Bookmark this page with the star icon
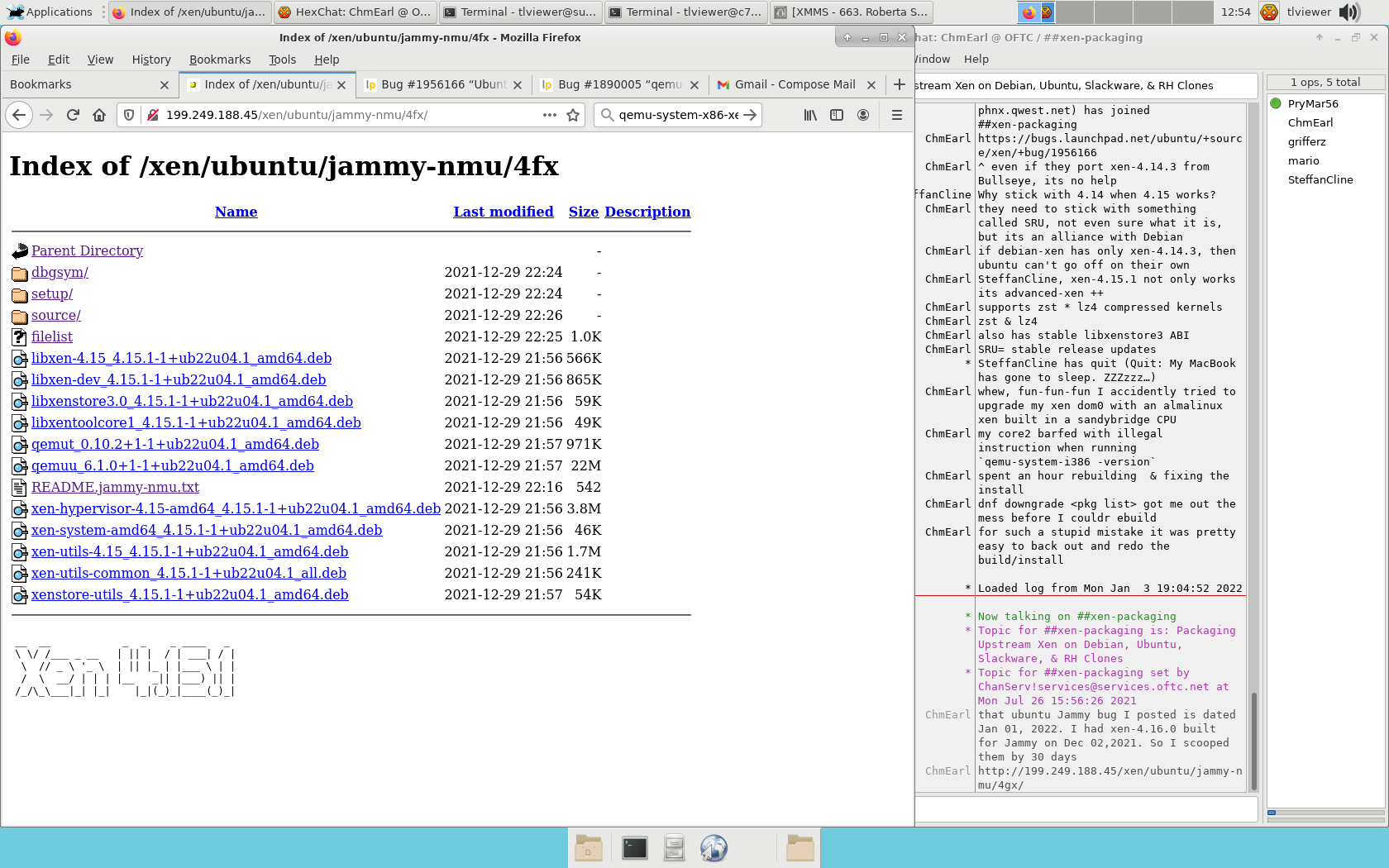The height and width of the screenshot is (868, 1389). [573, 115]
